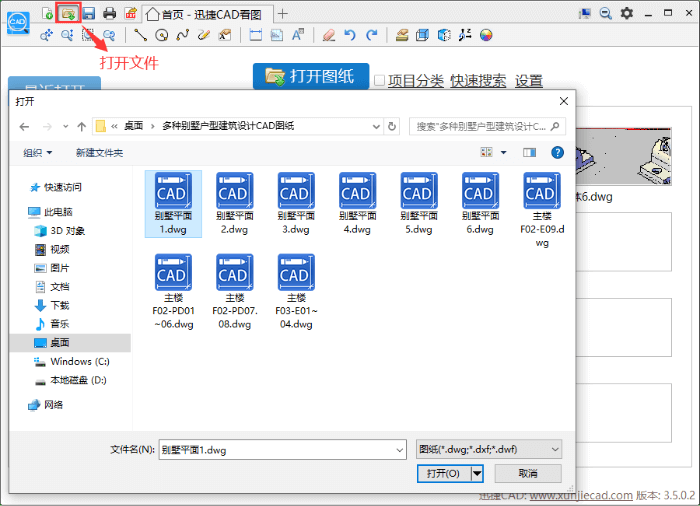Select file 主楼F02-PD07.08.dwg
This screenshot has width=700, height=506.
tap(235, 292)
